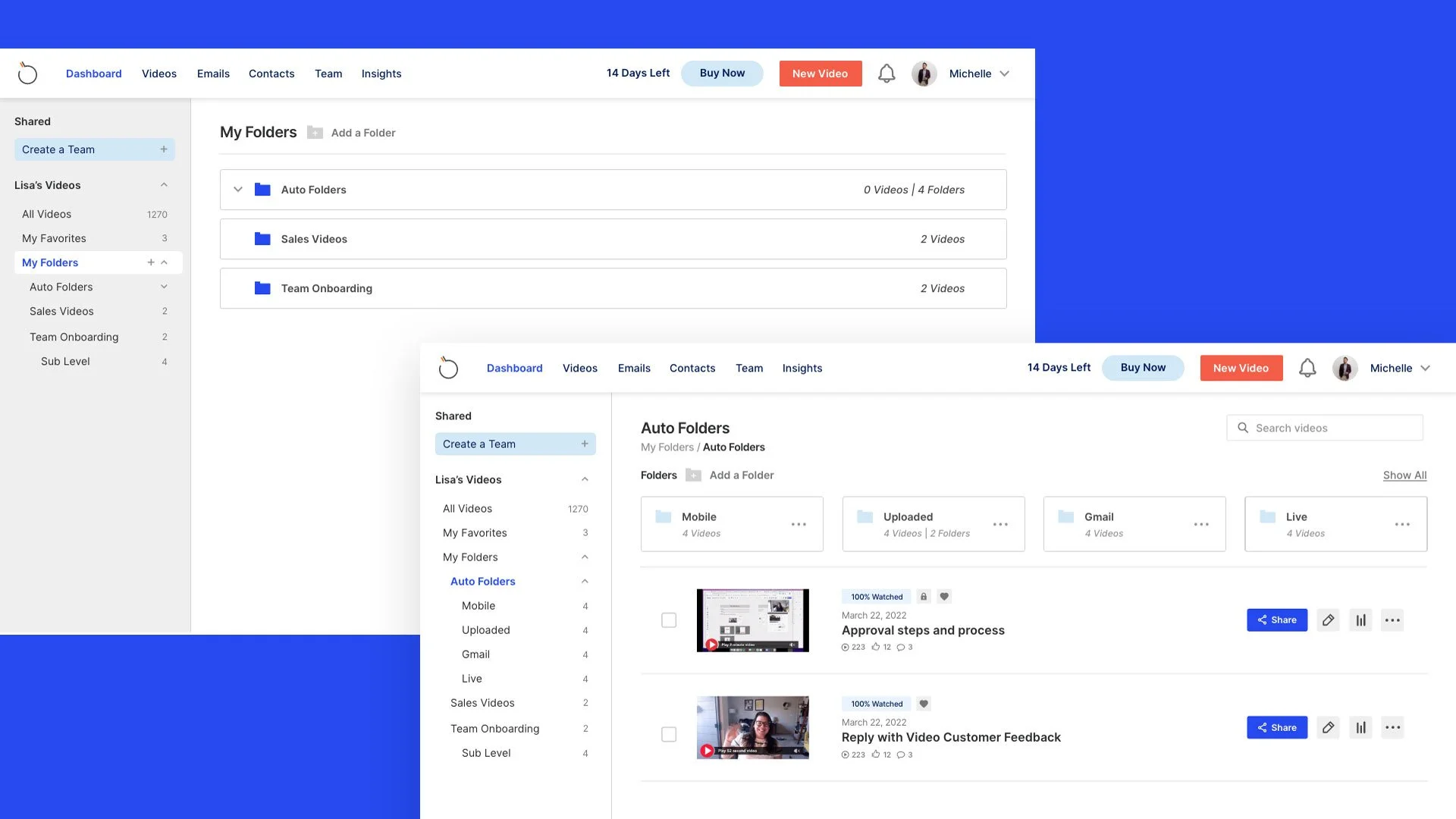Select checkbox for Reply with Video Customer Feedback
The width and height of the screenshot is (1456, 819).
(669, 735)
